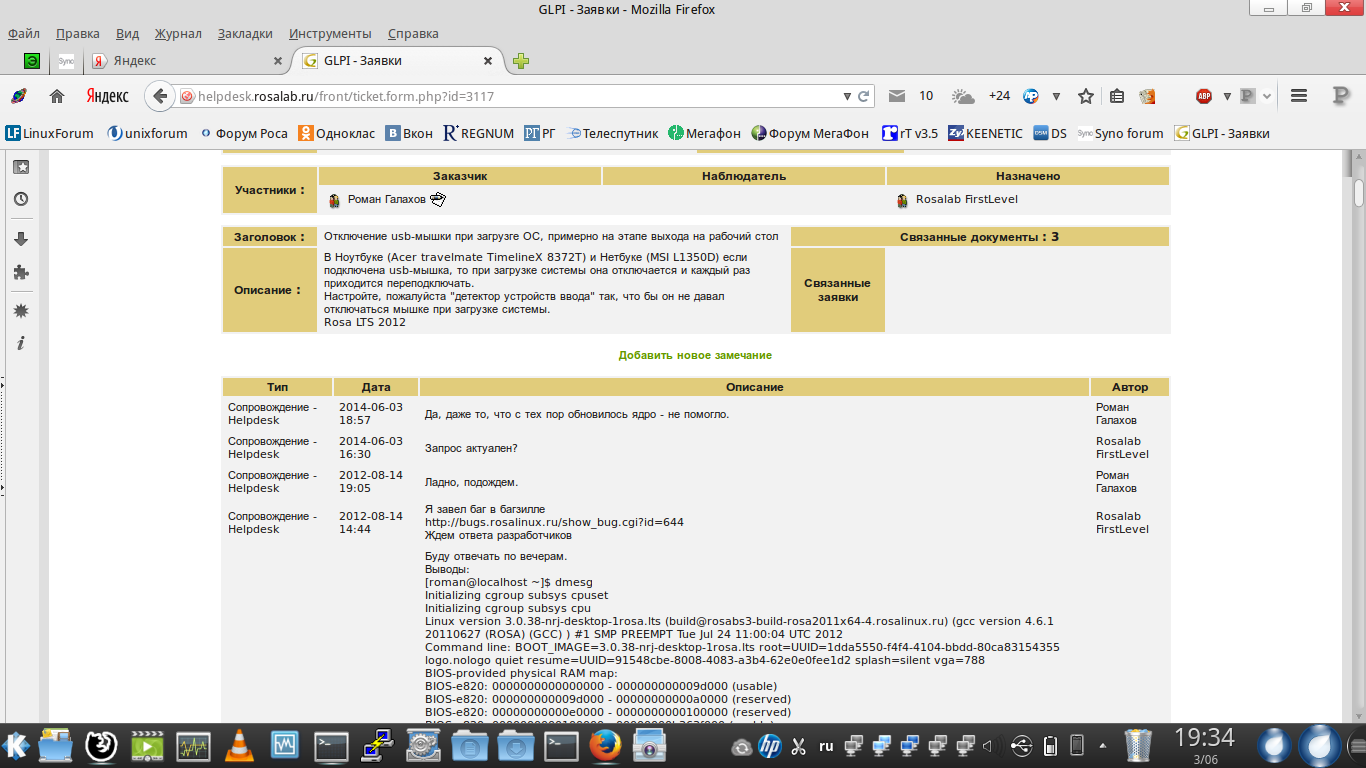1366x768 pixels.
Task: Open the Правка menu
Action: tap(78, 33)
